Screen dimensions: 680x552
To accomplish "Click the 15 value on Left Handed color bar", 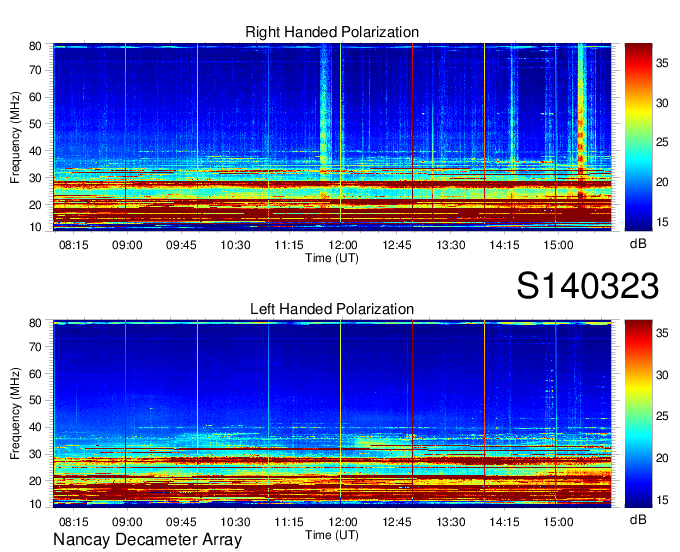I will pos(662,500).
